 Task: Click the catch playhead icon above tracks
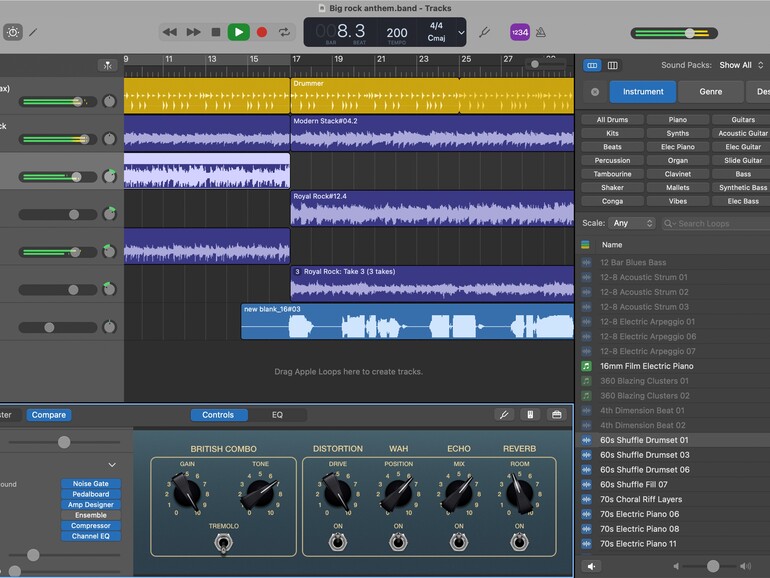108,65
